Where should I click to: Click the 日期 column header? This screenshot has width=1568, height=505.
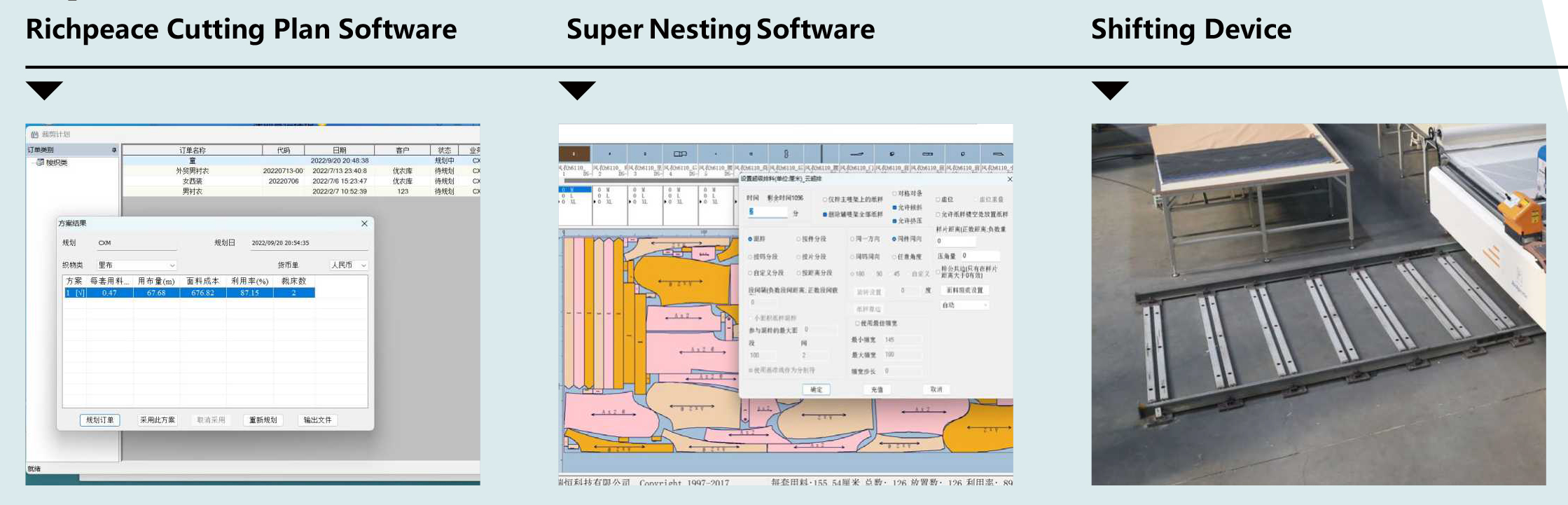pyautogui.click(x=339, y=150)
